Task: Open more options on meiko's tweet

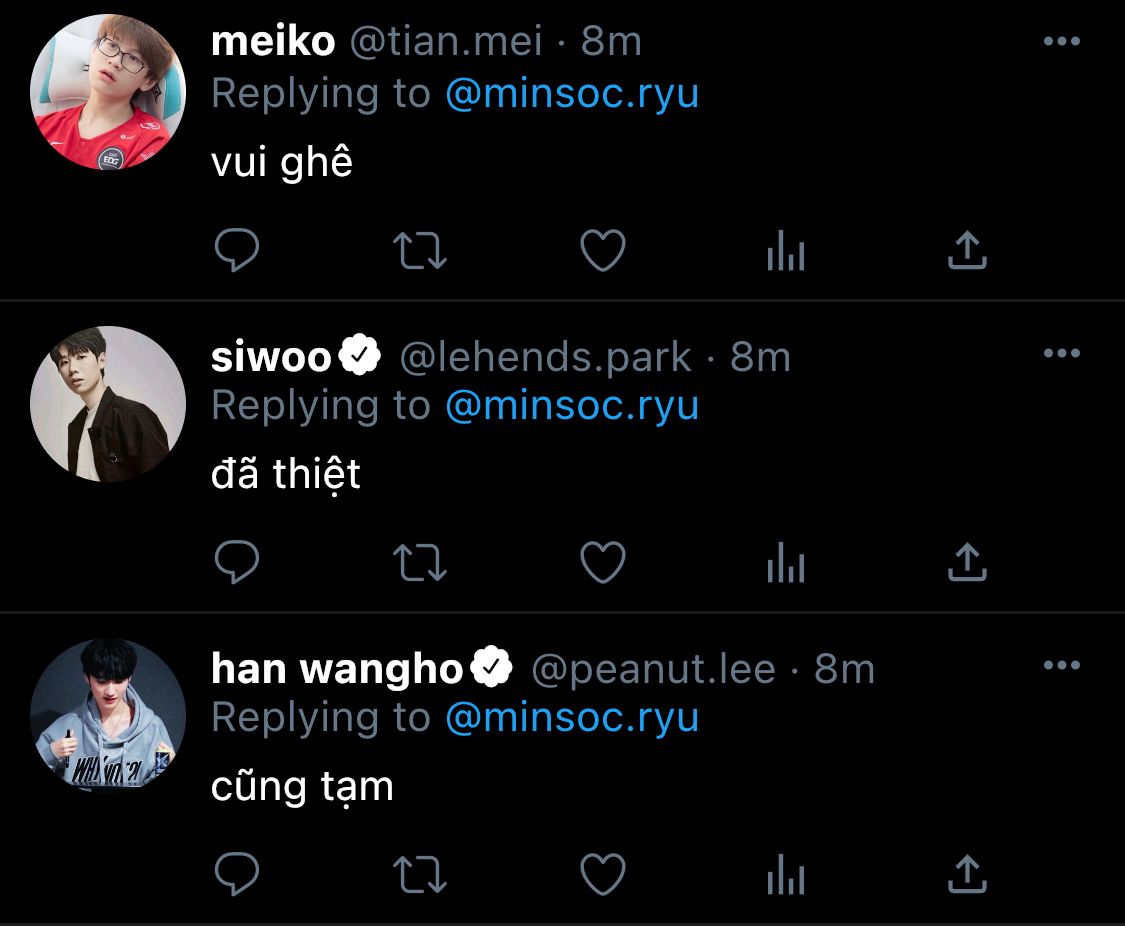Action: coord(1062,41)
